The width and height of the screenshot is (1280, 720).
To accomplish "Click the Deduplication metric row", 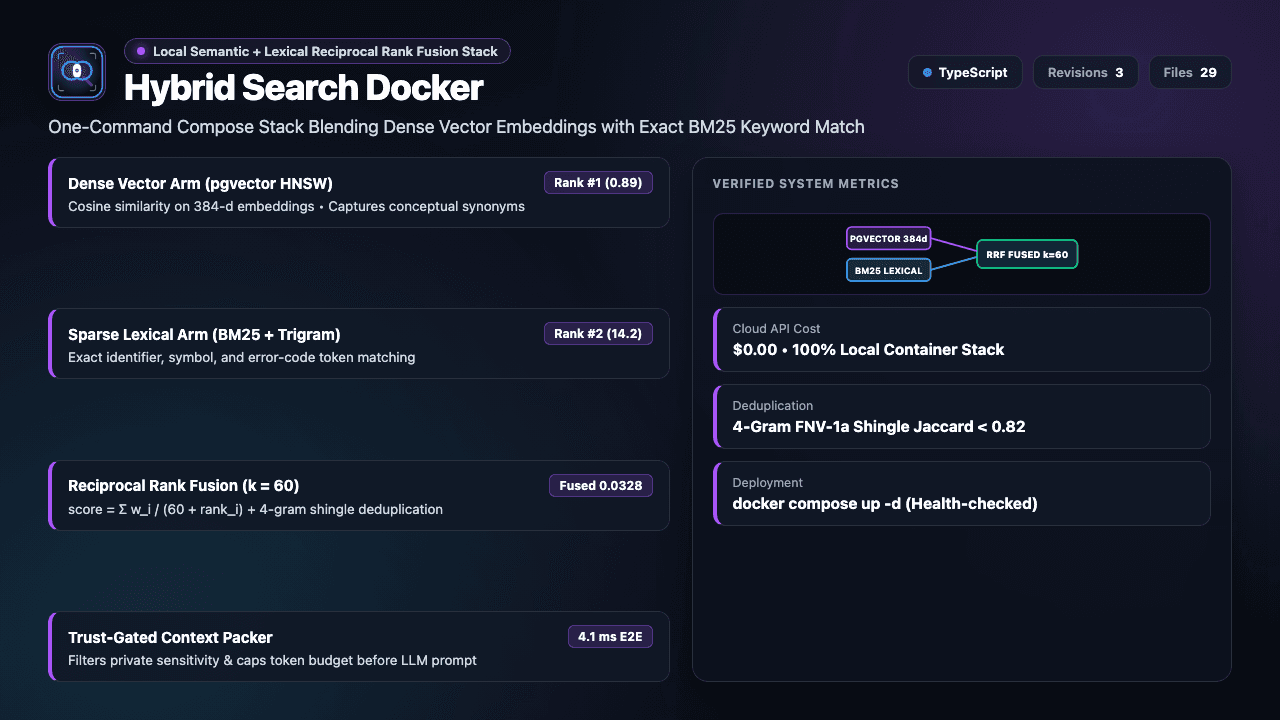I will click(x=962, y=416).
